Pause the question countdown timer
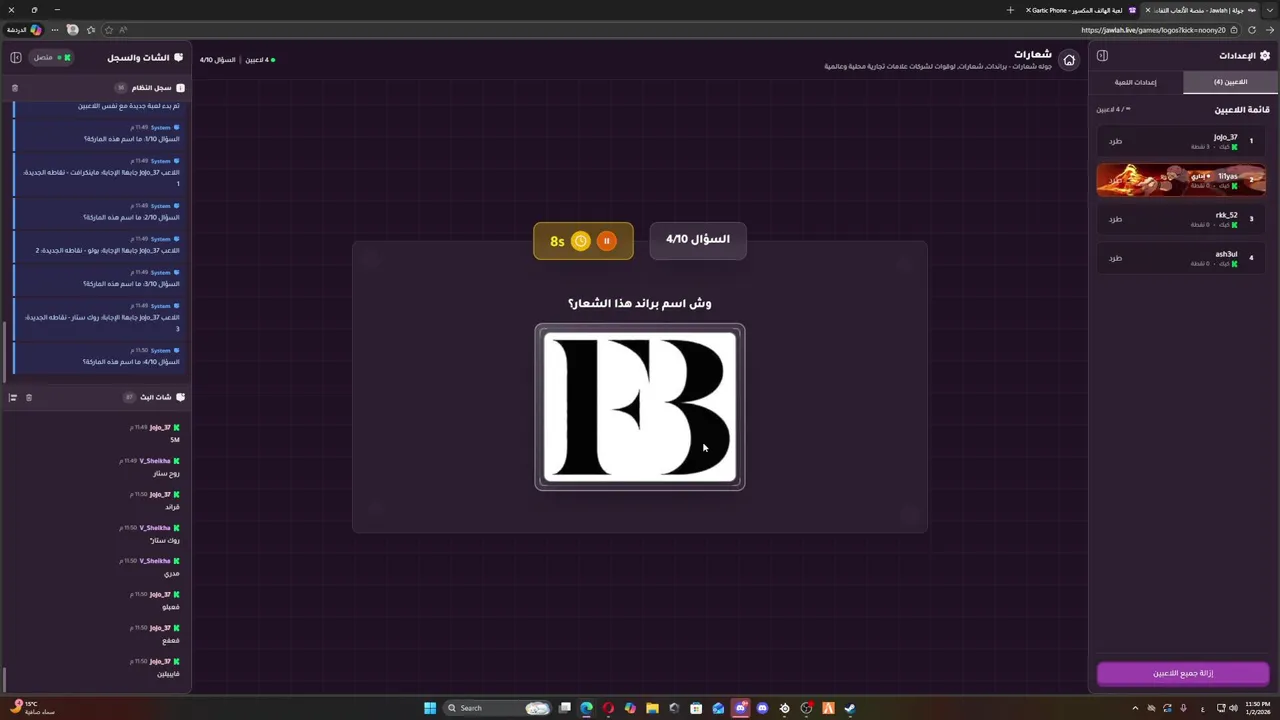This screenshot has height=720, width=1280. (606, 241)
